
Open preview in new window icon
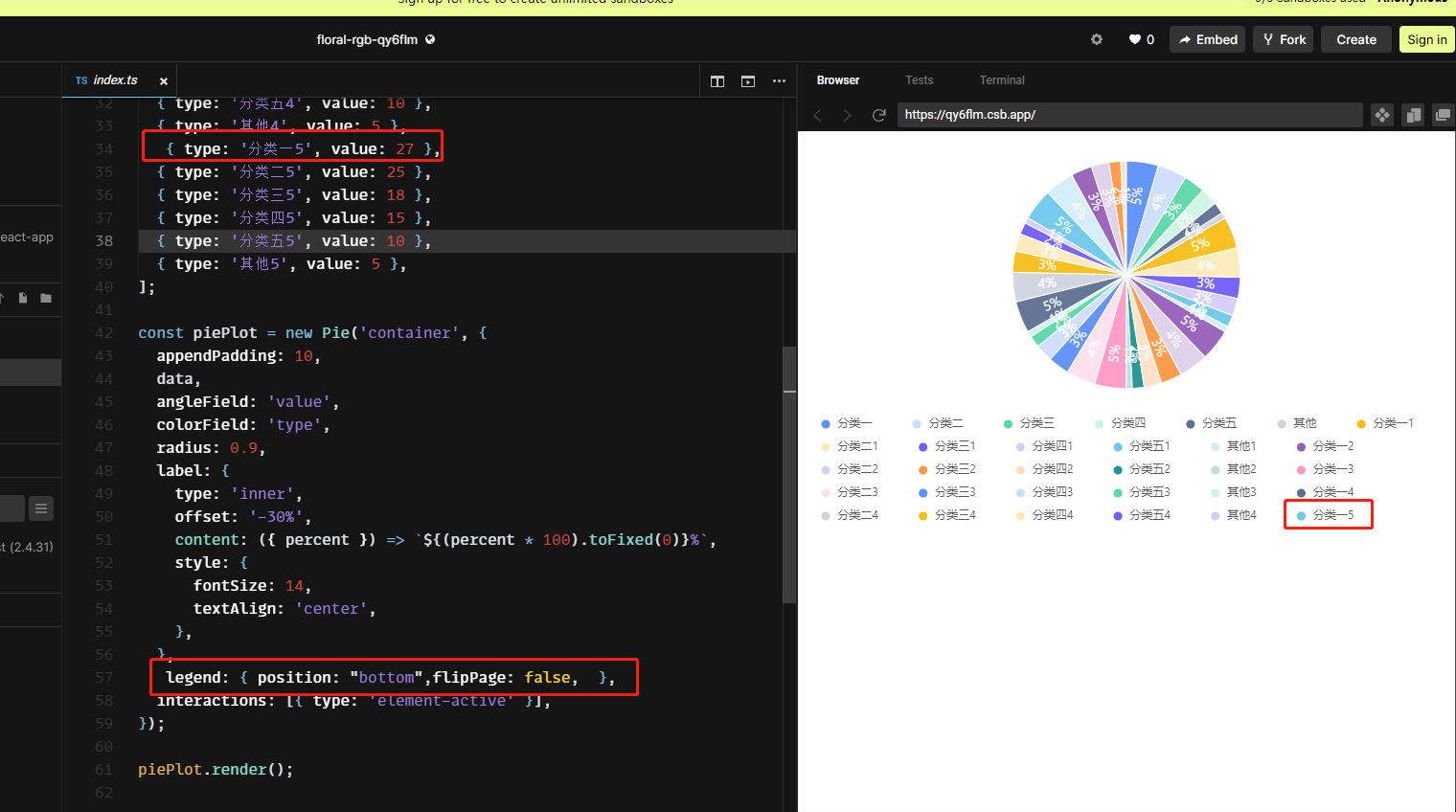tap(1444, 114)
